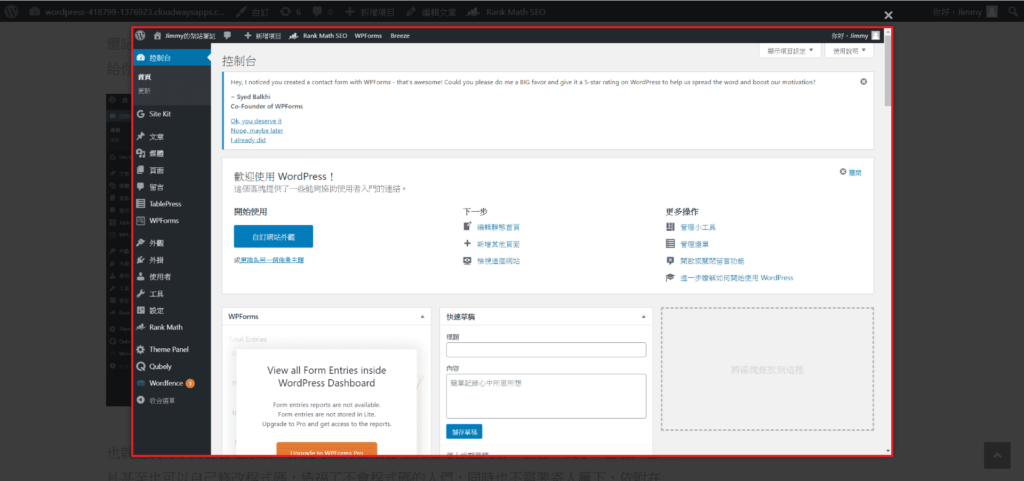Click the 開啟或關閉留言功能 link

[712, 261]
